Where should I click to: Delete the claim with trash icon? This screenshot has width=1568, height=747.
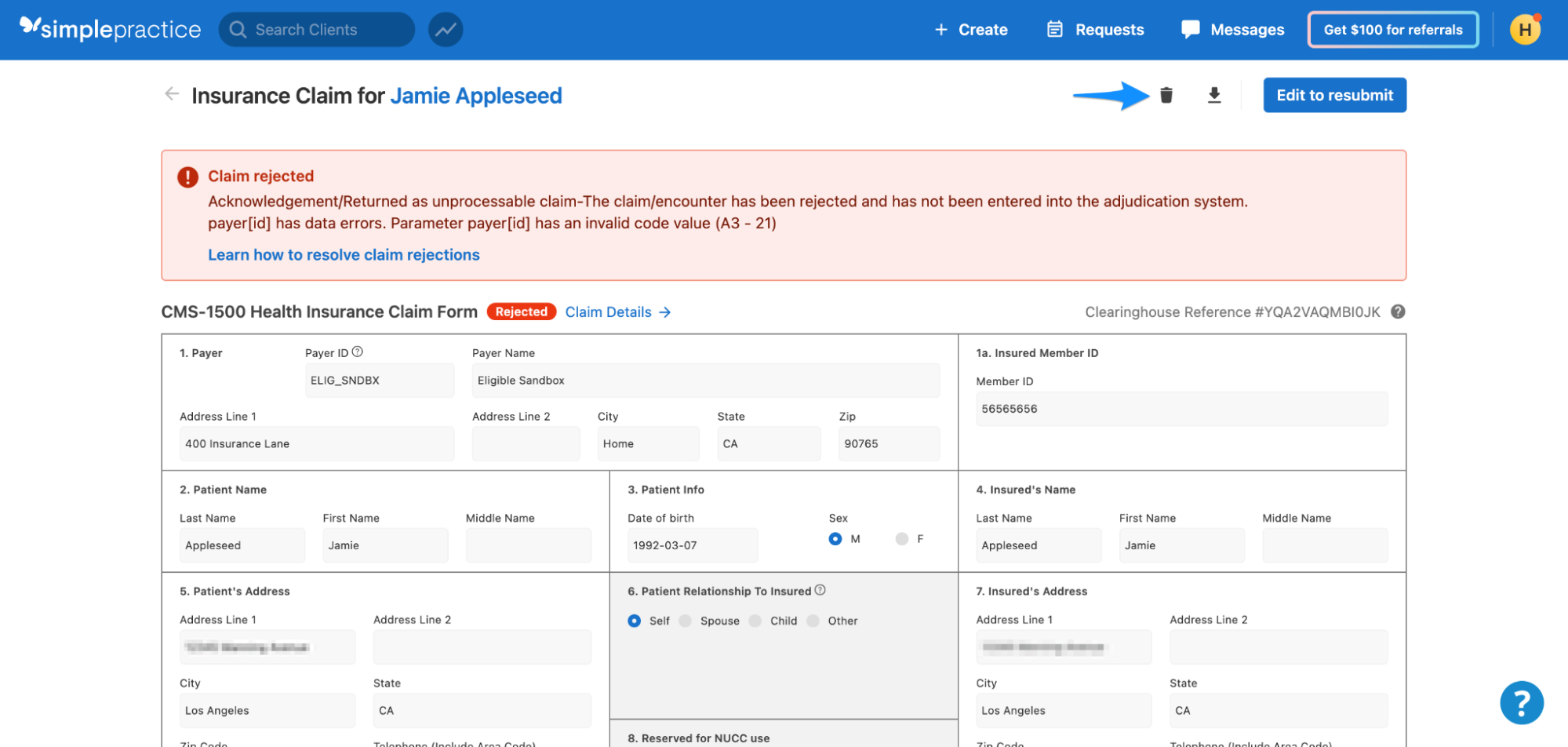[x=1166, y=95]
